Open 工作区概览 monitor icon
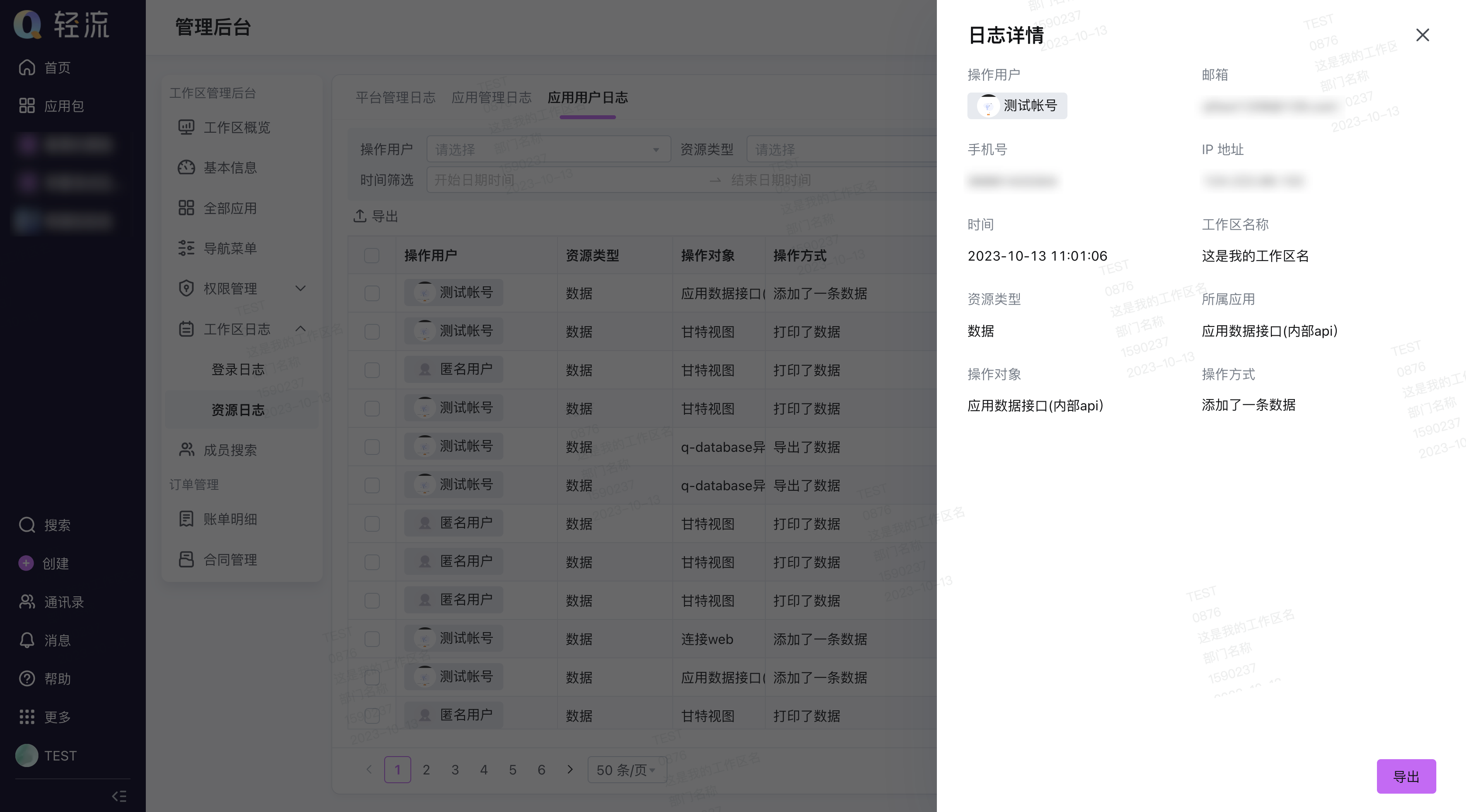 [186, 127]
